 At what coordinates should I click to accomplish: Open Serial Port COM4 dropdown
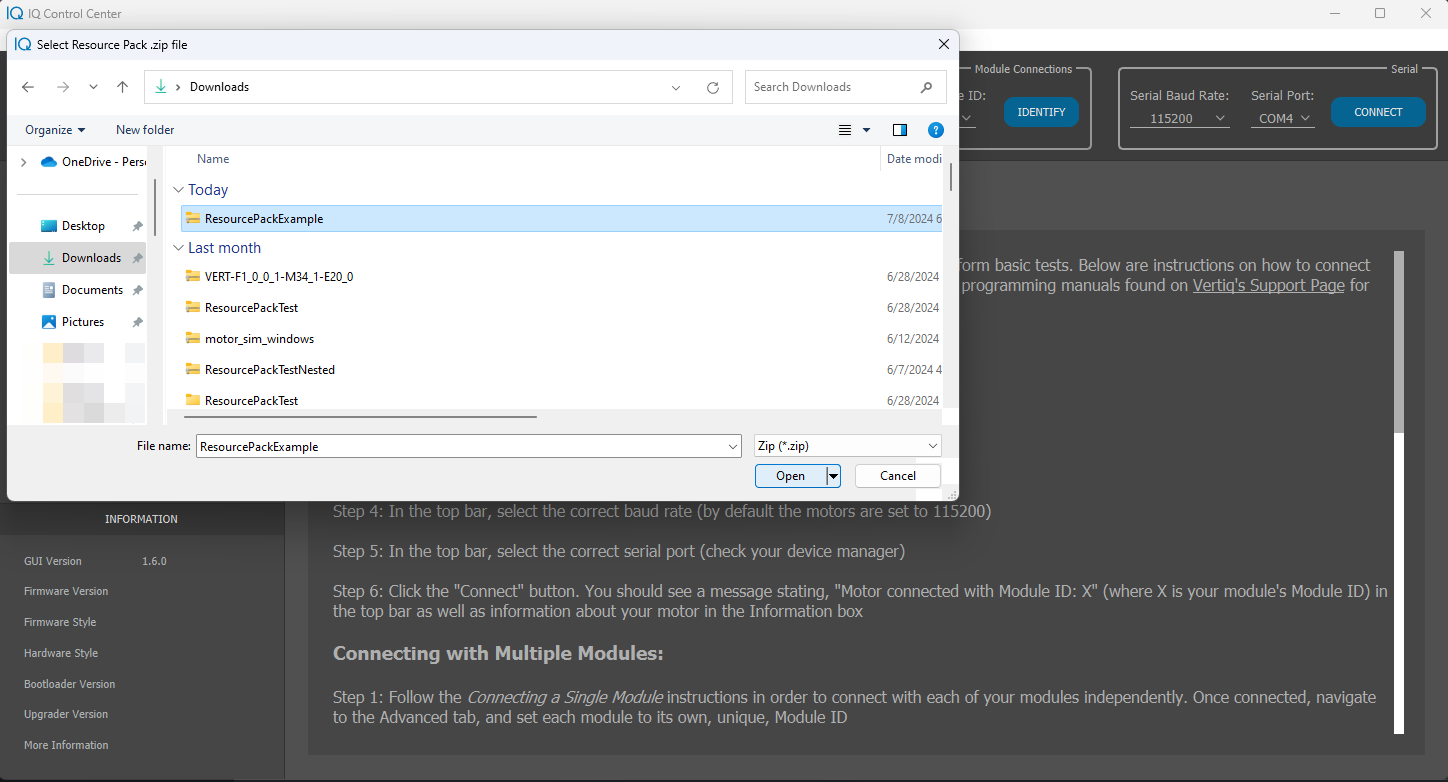(1283, 118)
